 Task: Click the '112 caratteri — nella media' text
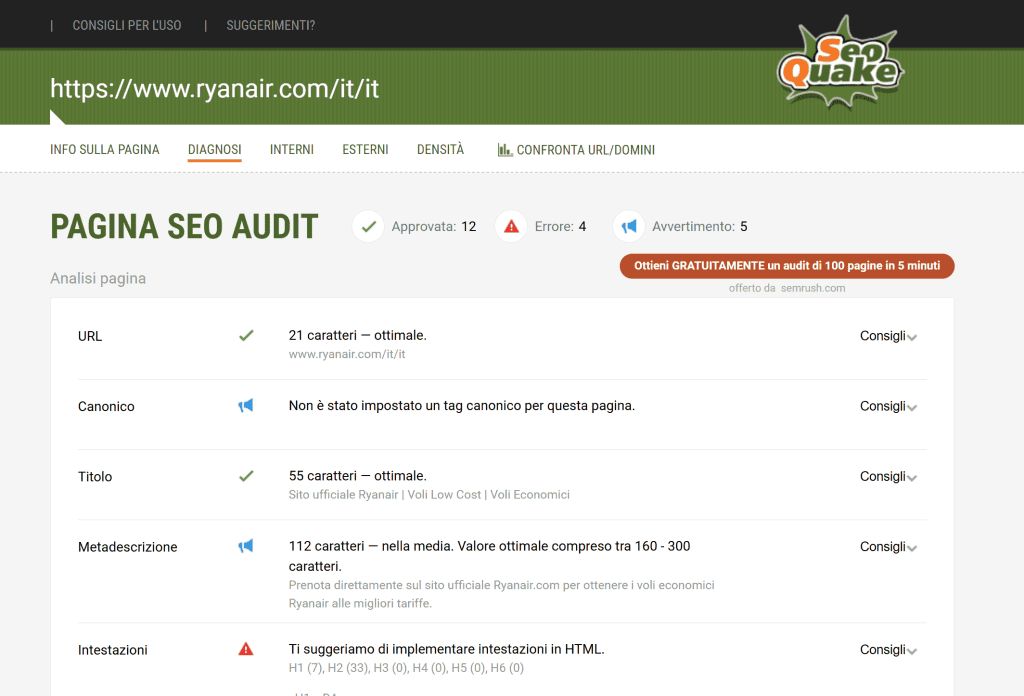point(489,556)
